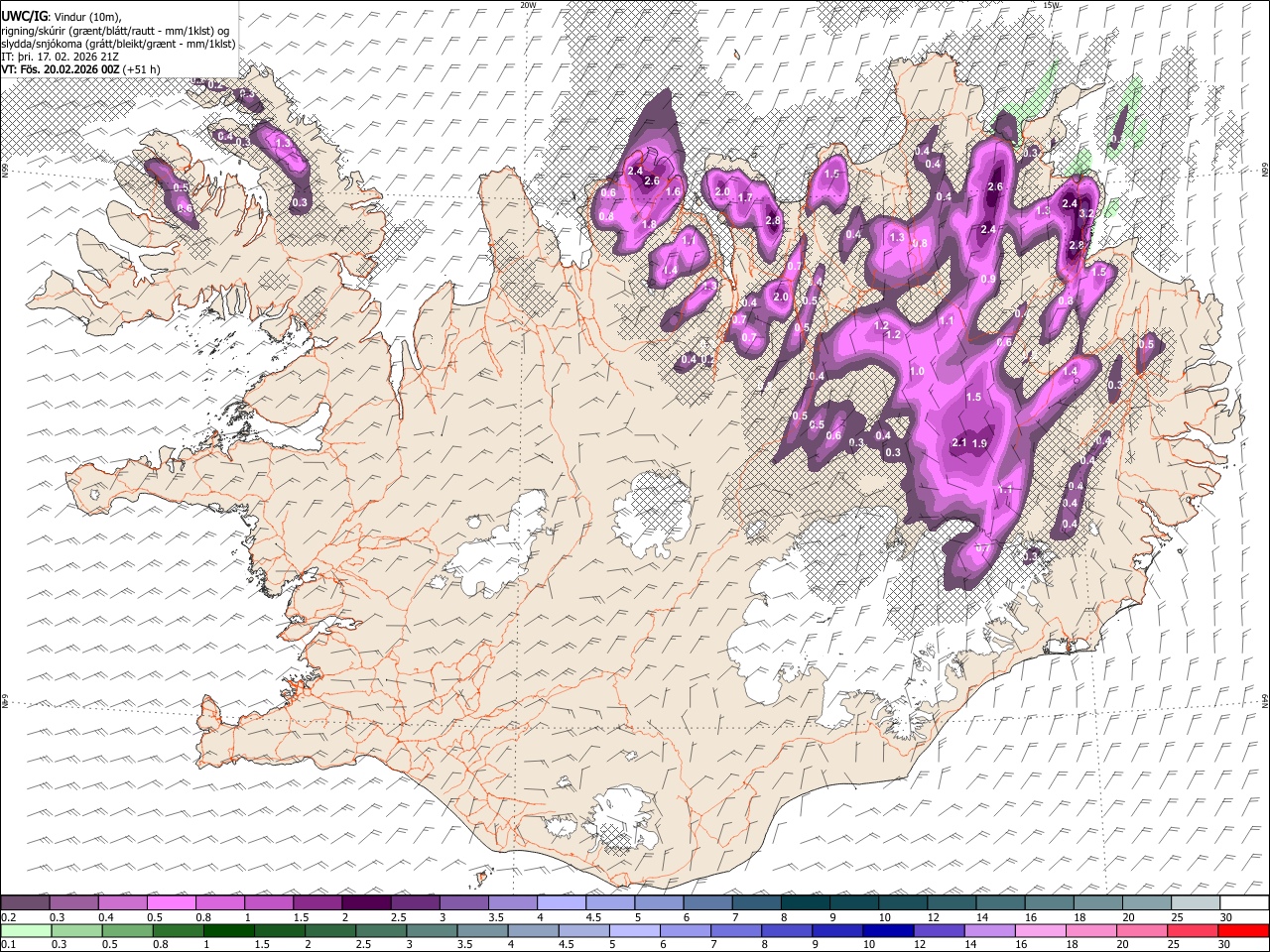Pick the pale grey 25 swatch in upper legend
The height and width of the screenshot is (952, 1270).
1196,903
